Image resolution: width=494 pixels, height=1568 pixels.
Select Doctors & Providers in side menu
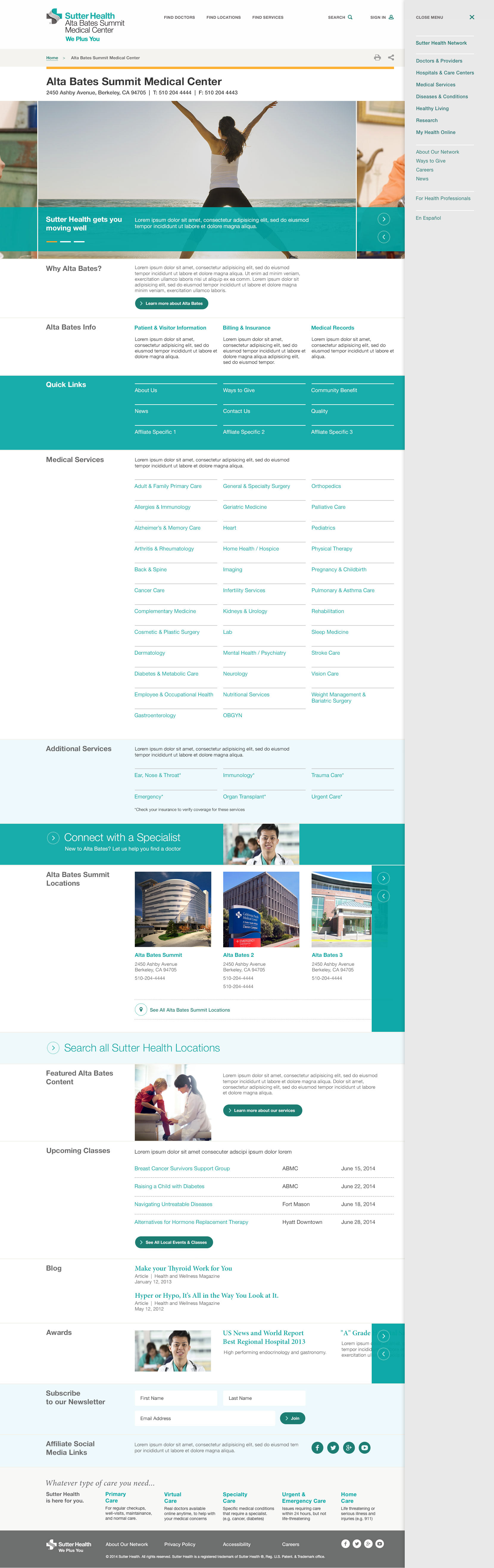pos(439,61)
